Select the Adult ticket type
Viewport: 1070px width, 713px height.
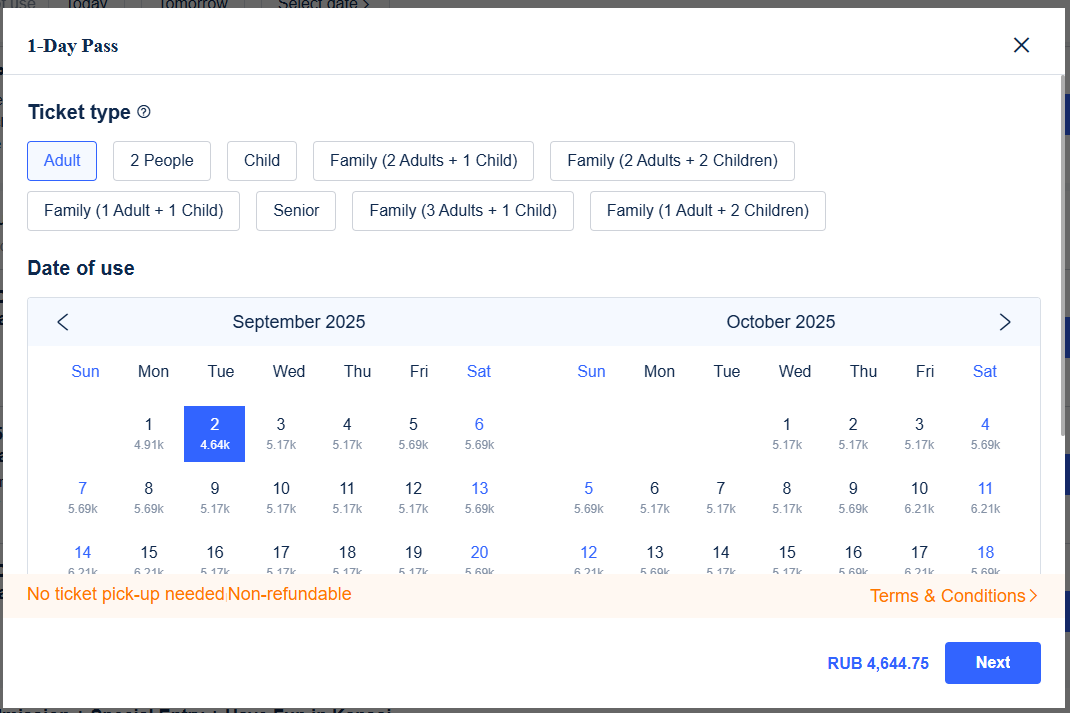pyautogui.click(x=62, y=161)
